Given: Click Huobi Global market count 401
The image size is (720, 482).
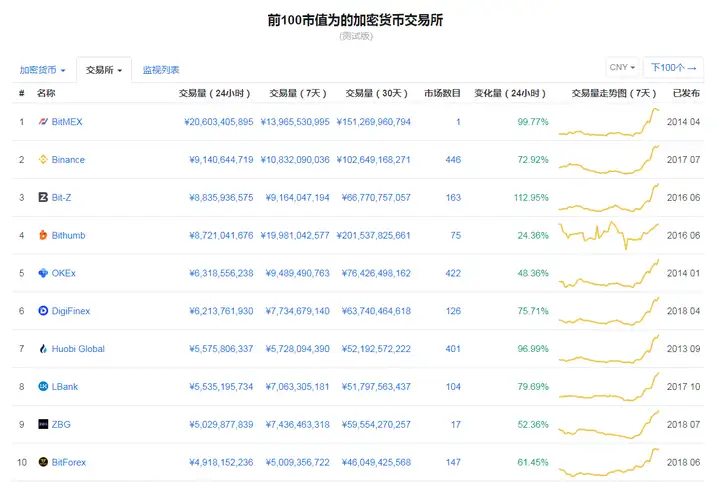Looking at the screenshot, I should click(453, 349).
